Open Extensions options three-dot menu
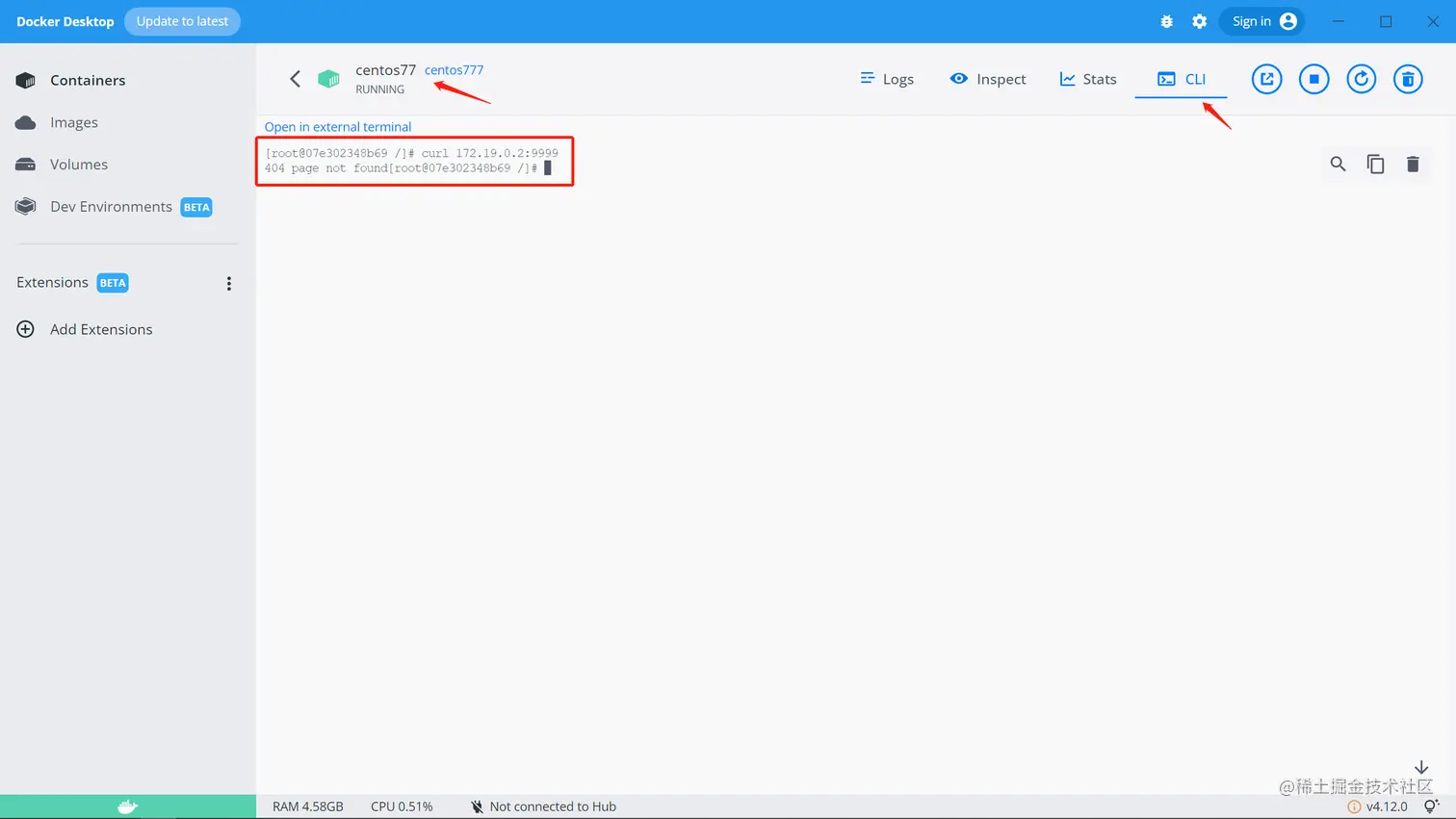The width and height of the screenshot is (1456, 819). tap(229, 283)
